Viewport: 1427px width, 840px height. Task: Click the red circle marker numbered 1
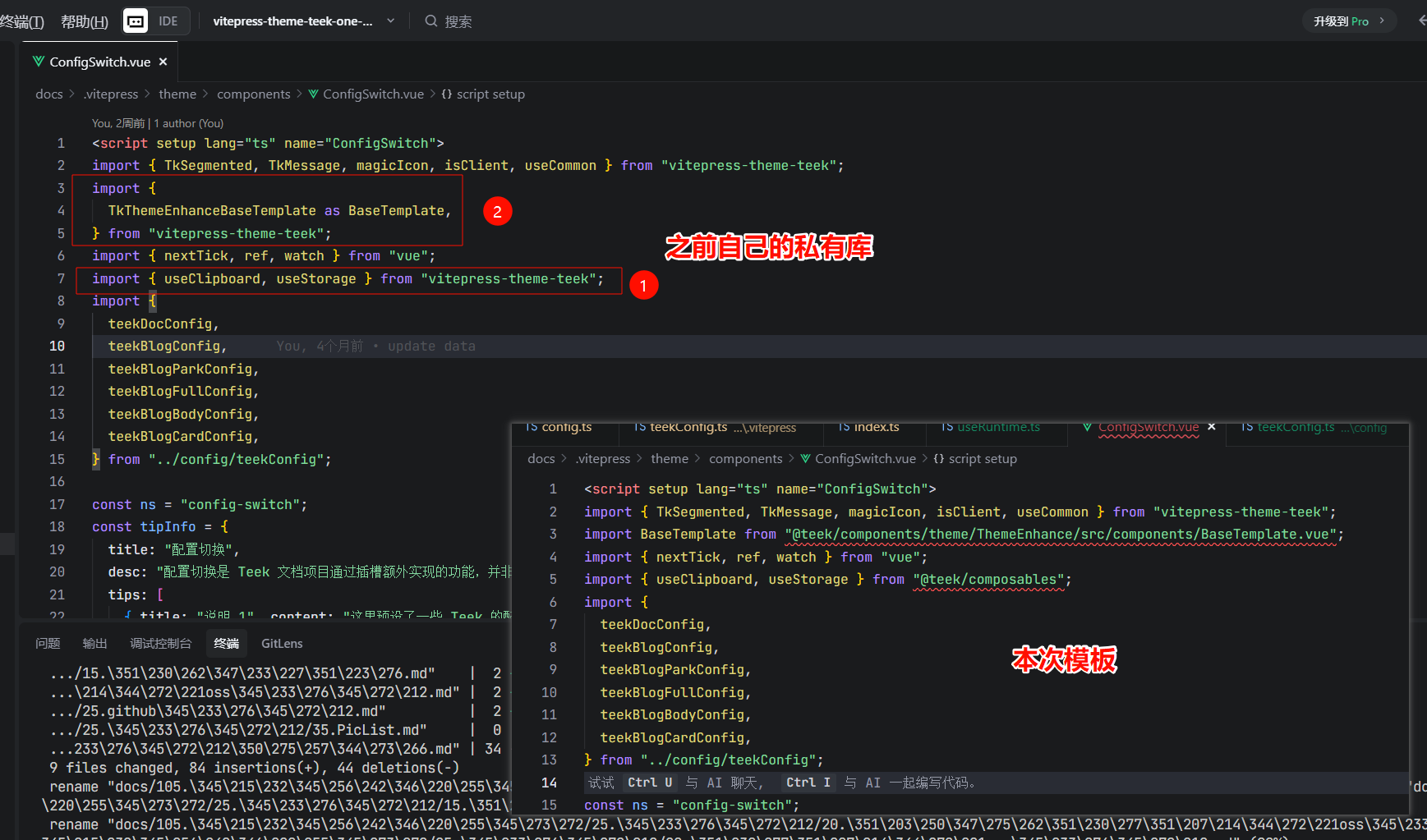click(643, 285)
